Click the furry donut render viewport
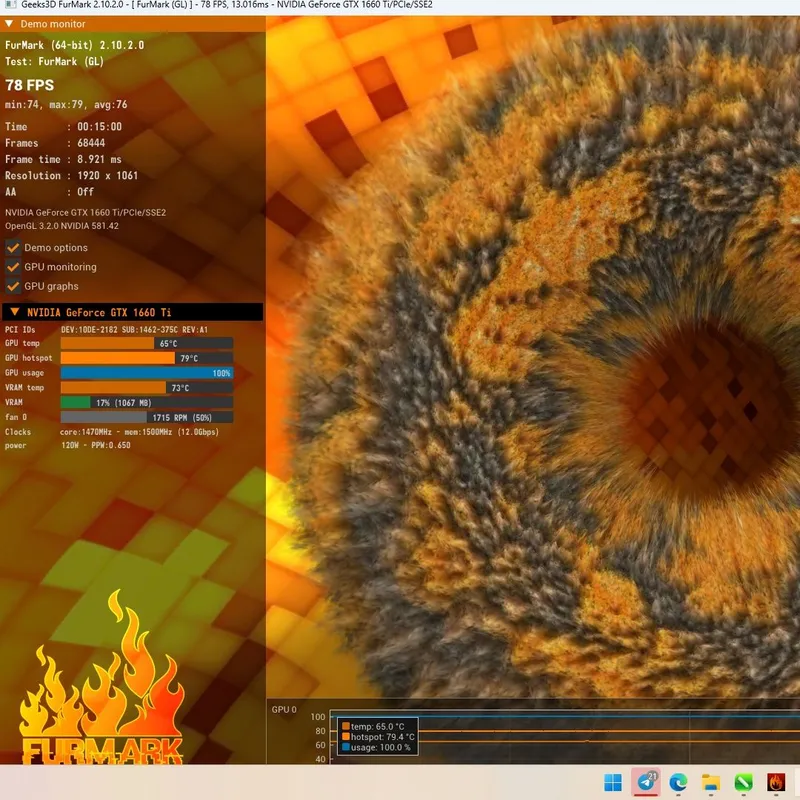800x800 pixels. pyautogui.click(x=533, y=357)
